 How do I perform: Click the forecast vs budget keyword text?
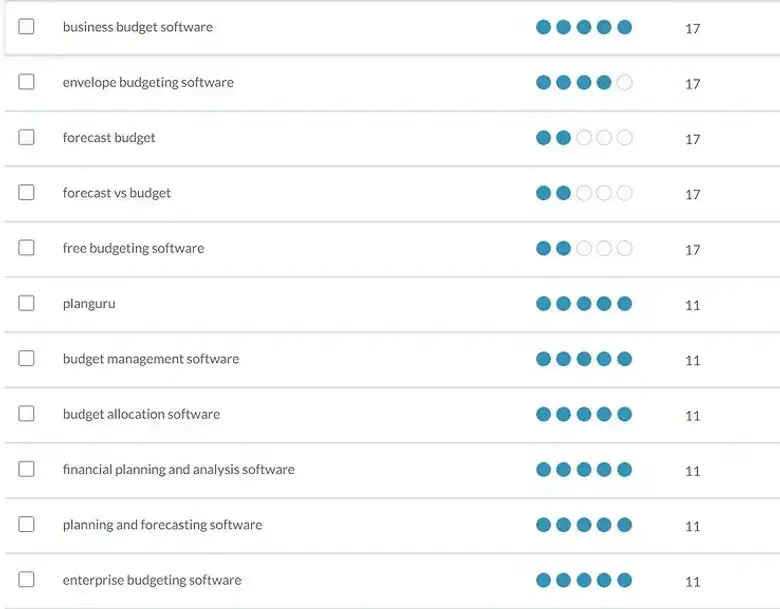(117, 193)
